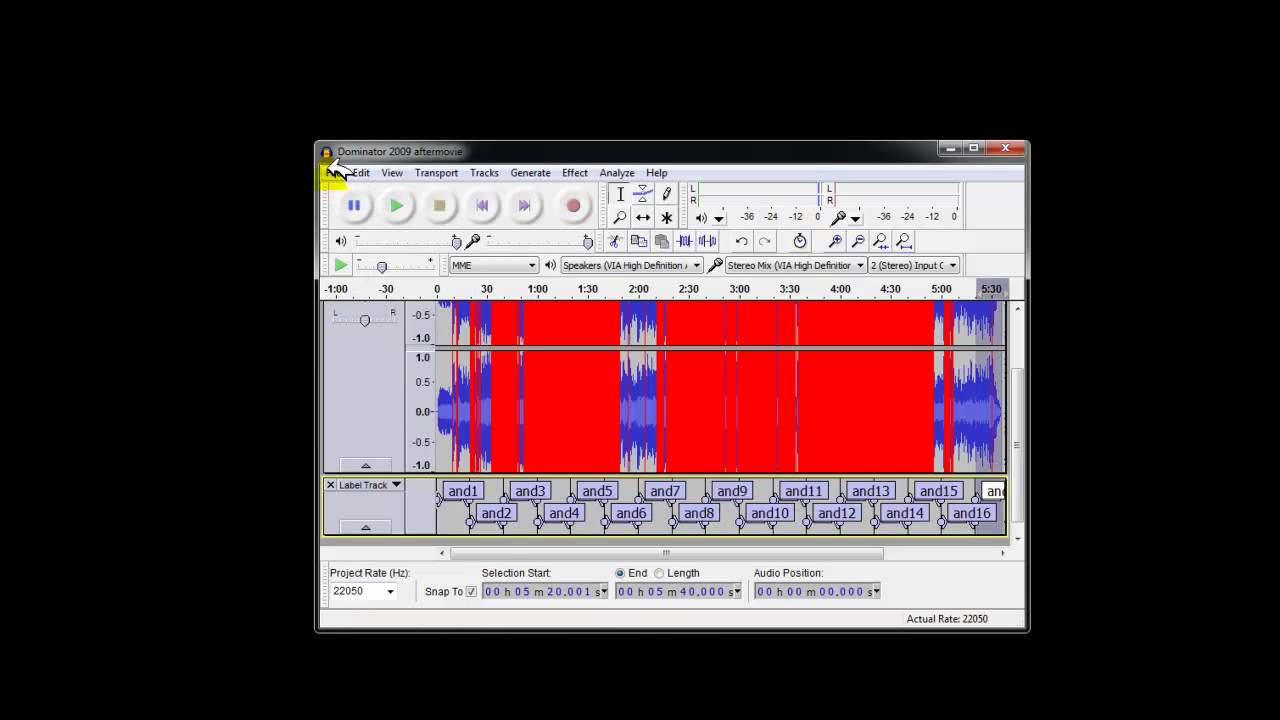Fit selection to window width

pos(880,241)
